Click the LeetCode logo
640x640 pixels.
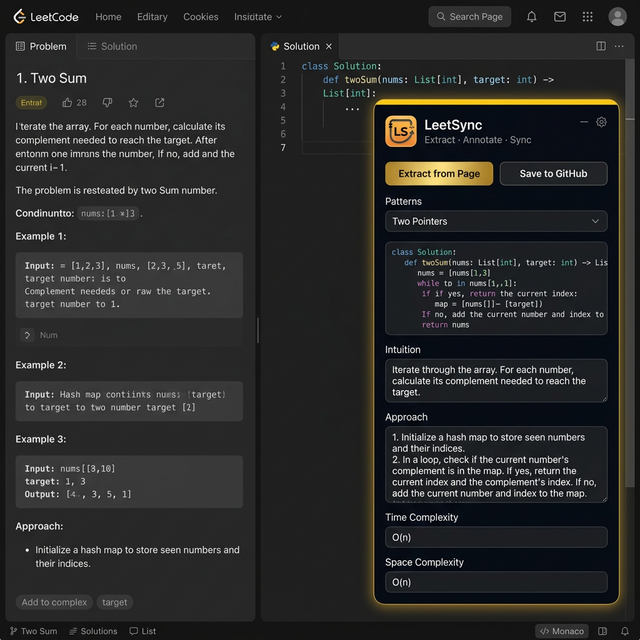tap(46, 17)
